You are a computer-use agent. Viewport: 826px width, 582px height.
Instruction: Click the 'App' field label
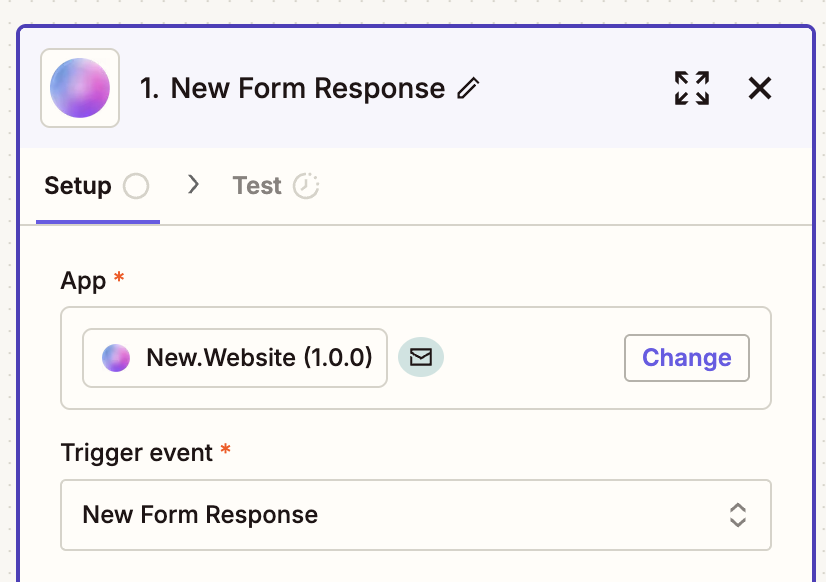[x=83, y=281]
